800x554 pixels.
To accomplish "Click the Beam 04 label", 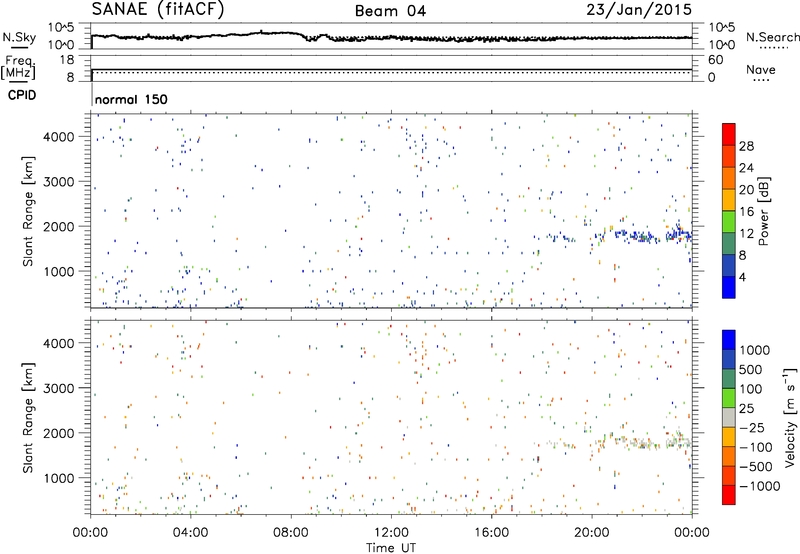I will point(390,11).
